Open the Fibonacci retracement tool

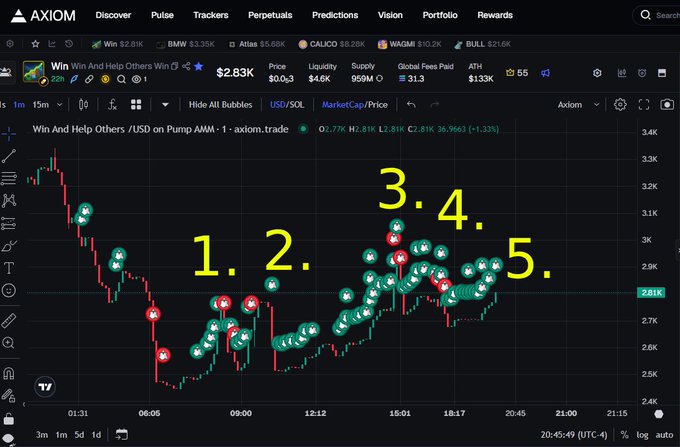click(9, 178)
